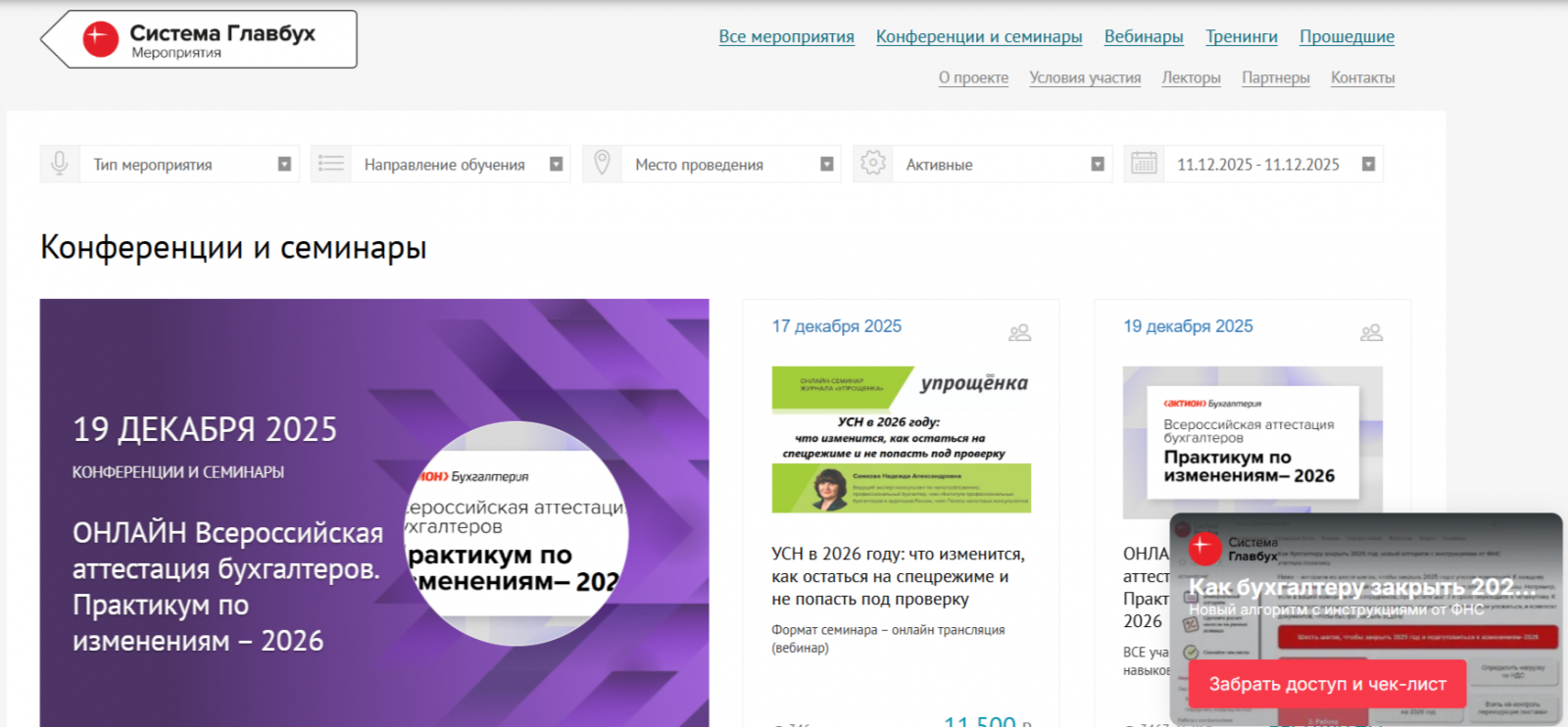Screen dimensions: 1568x727
Task: Click the calendar icon beside the date range
Action: coord(1145,164)
